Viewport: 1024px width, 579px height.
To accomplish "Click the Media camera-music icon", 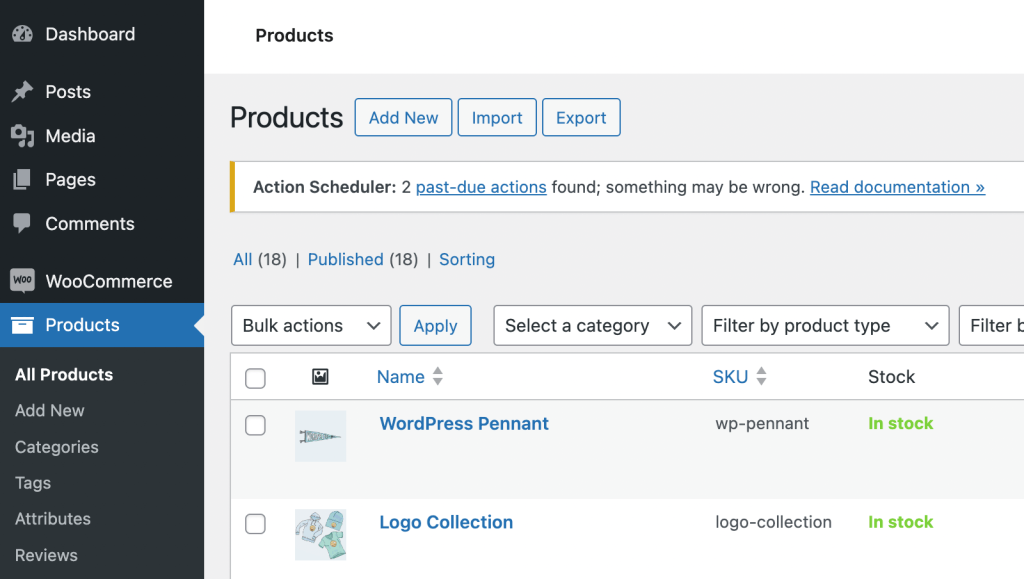I will tap(22, 136).
